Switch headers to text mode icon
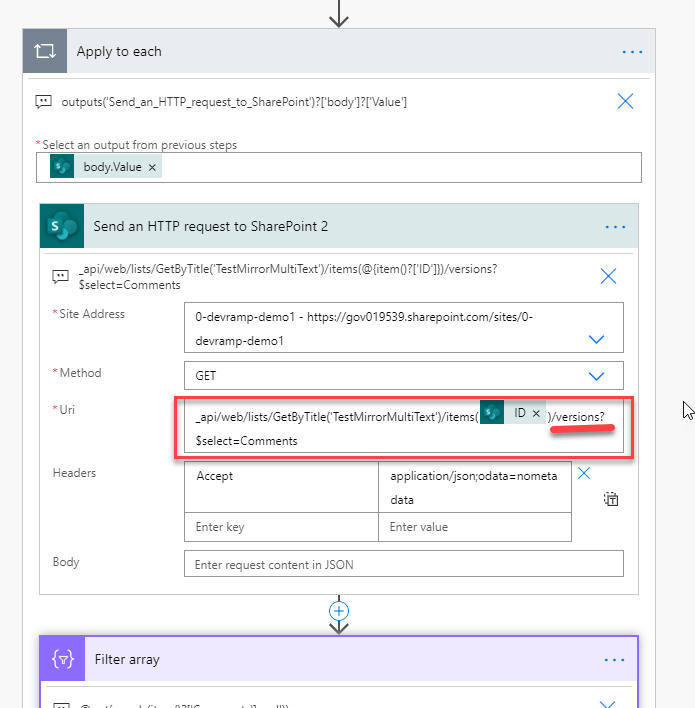Viewport: 695px width, 708px height. tap(611, 499)
